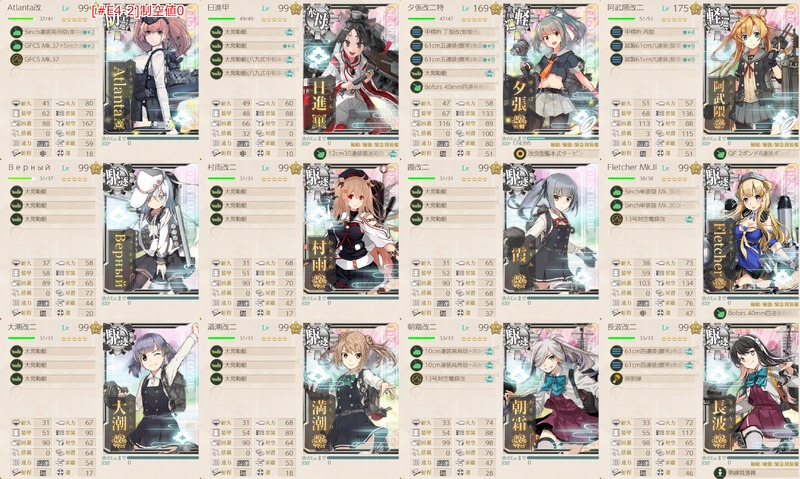The height and width of the screenshot is (479, 800).
Task: Click 朝霜改二's first 10cm連装高角砲 gun icon
Action: (416, 351)
